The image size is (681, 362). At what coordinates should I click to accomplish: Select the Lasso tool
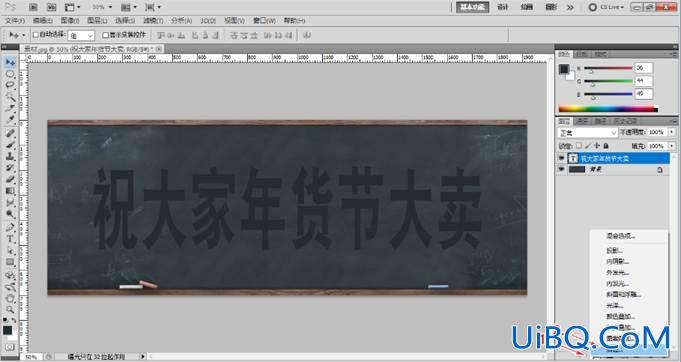coord(10,86)
